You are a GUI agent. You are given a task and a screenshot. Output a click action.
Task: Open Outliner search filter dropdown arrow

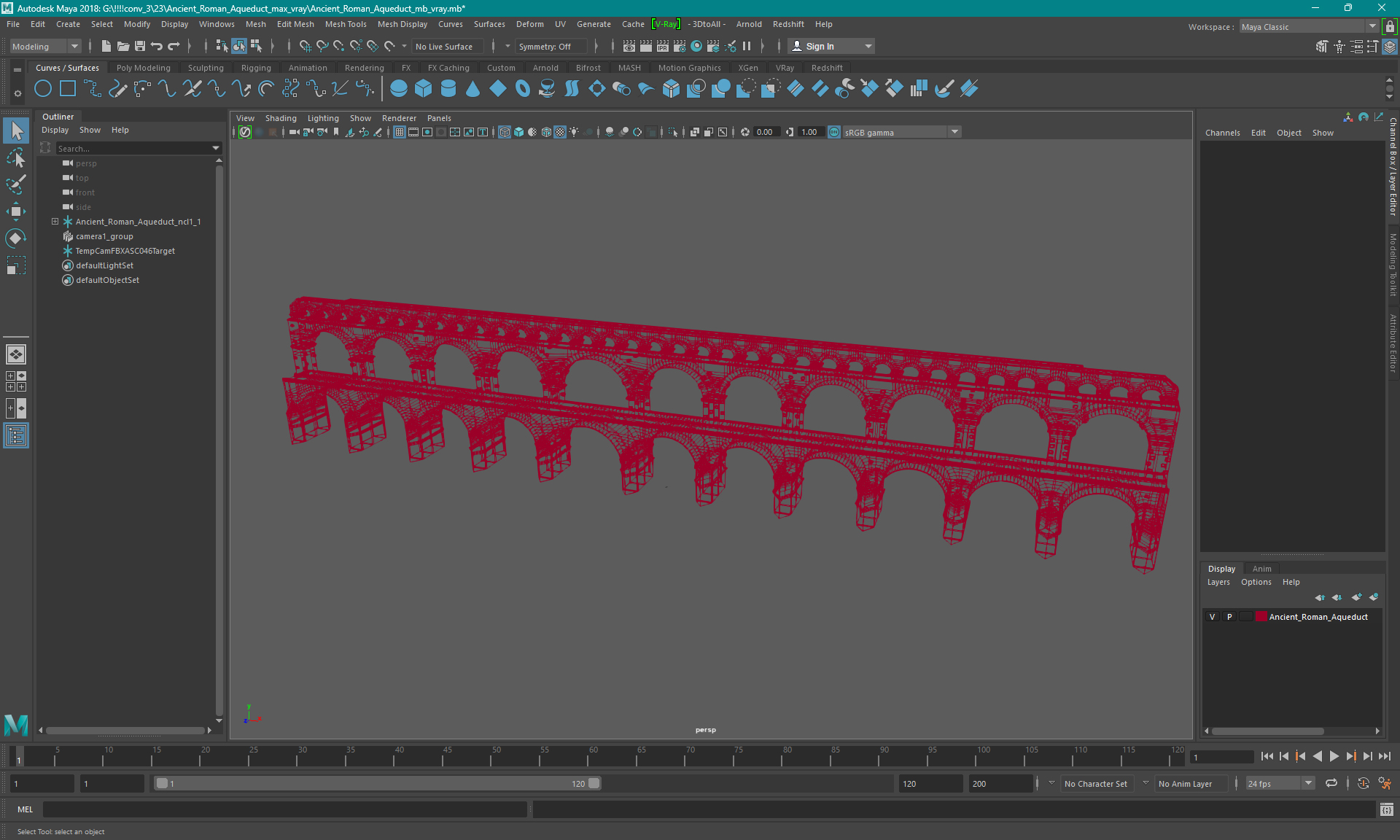pyautogui.click(x=216, y=148)
